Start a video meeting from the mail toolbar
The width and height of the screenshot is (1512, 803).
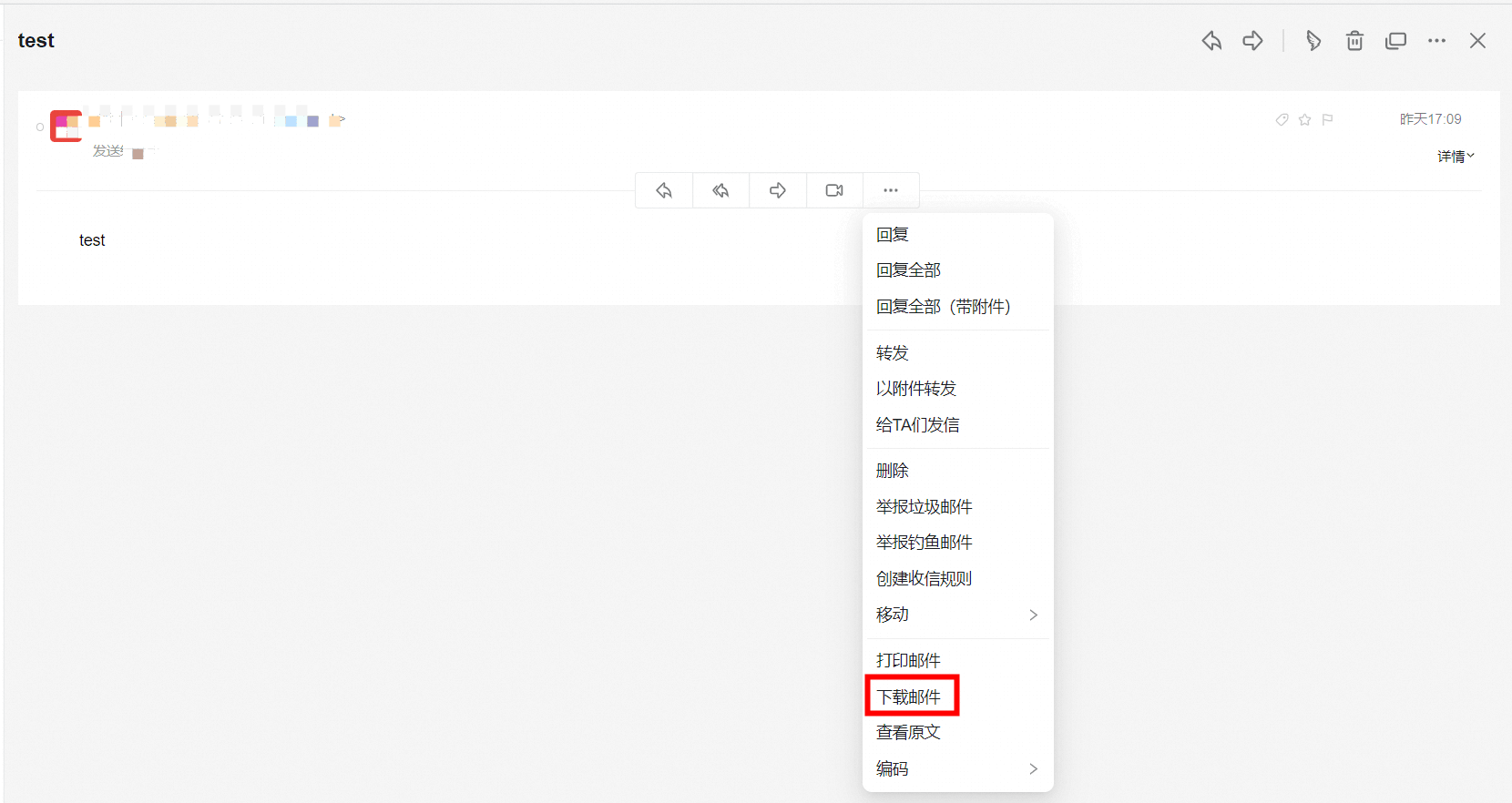pos(834,190)
